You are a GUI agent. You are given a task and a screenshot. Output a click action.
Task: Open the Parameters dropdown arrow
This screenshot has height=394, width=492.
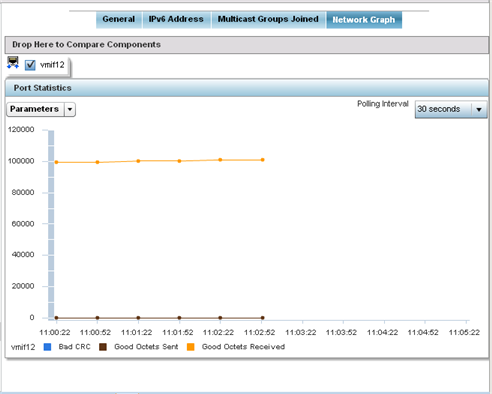[x=70, y=109]
